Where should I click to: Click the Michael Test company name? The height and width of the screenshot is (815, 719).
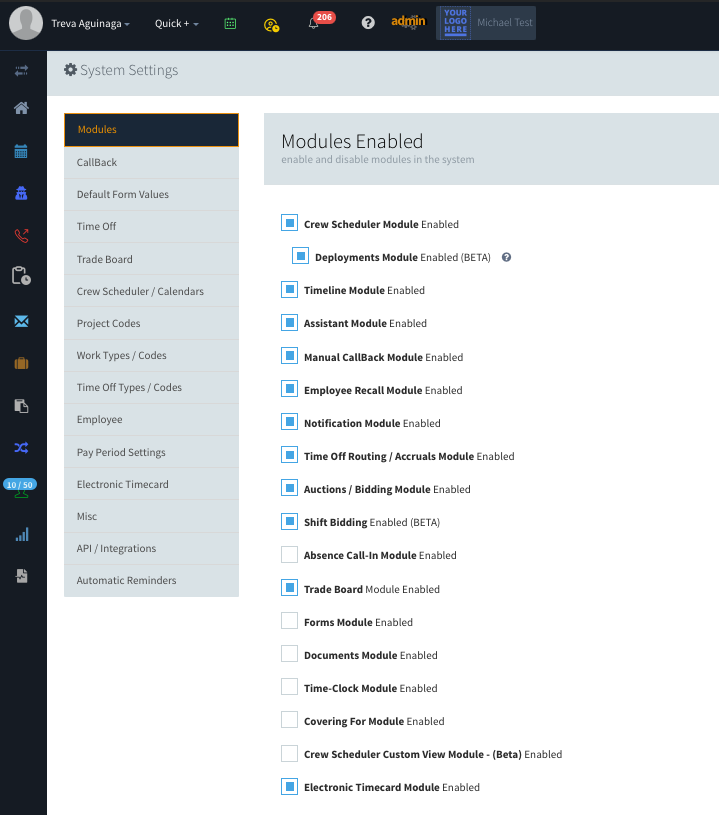point(505,22)
